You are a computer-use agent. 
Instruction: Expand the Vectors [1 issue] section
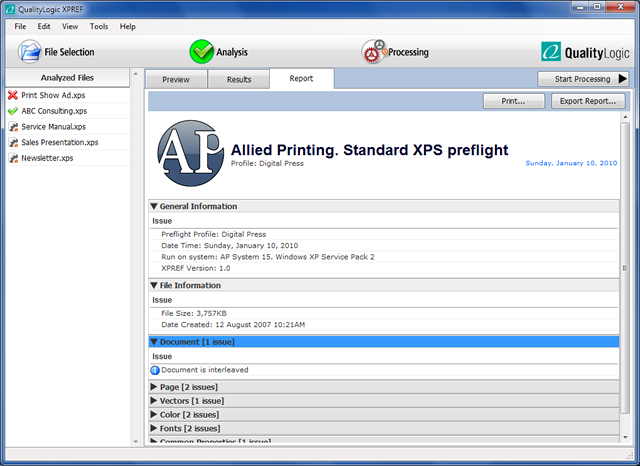(154, 400)
